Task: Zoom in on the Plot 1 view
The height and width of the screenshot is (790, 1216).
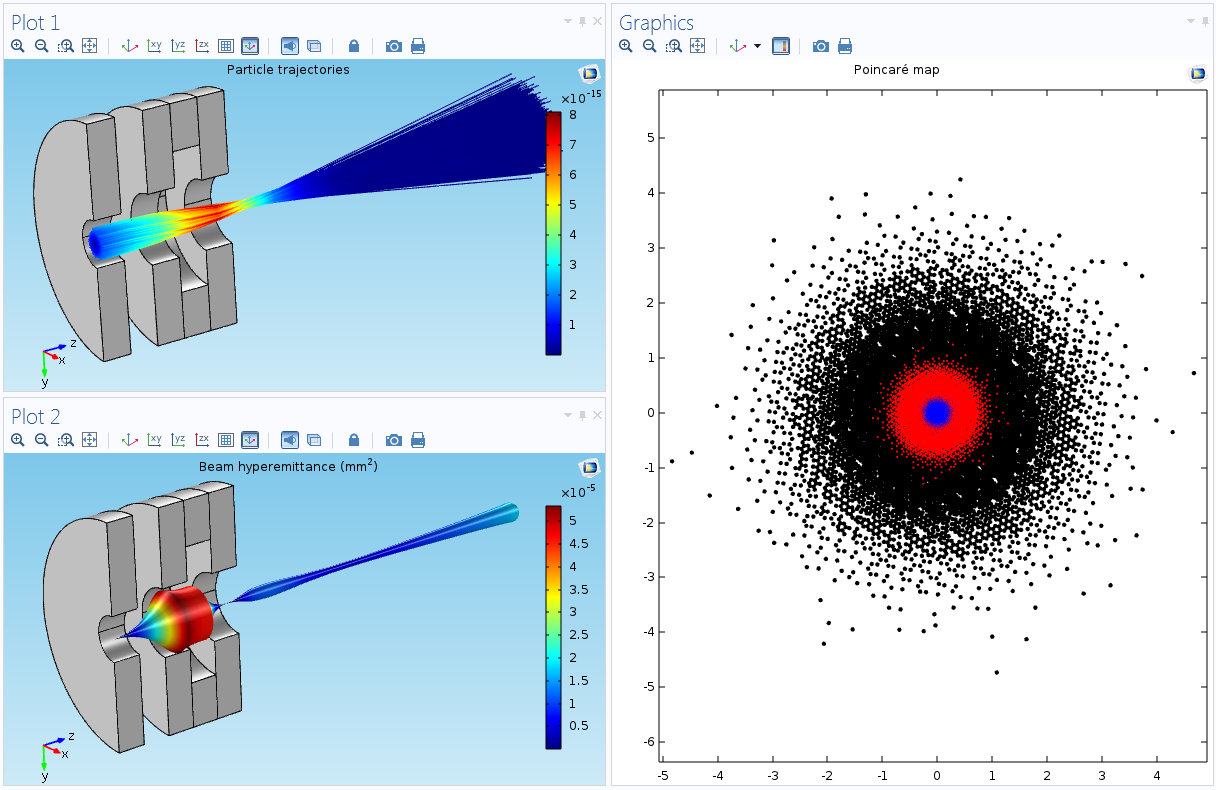Action: 17,46
